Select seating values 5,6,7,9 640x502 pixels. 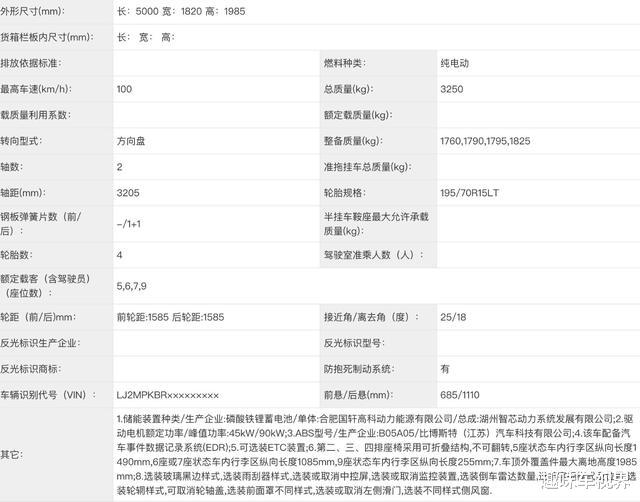click(x=131, y=286)
